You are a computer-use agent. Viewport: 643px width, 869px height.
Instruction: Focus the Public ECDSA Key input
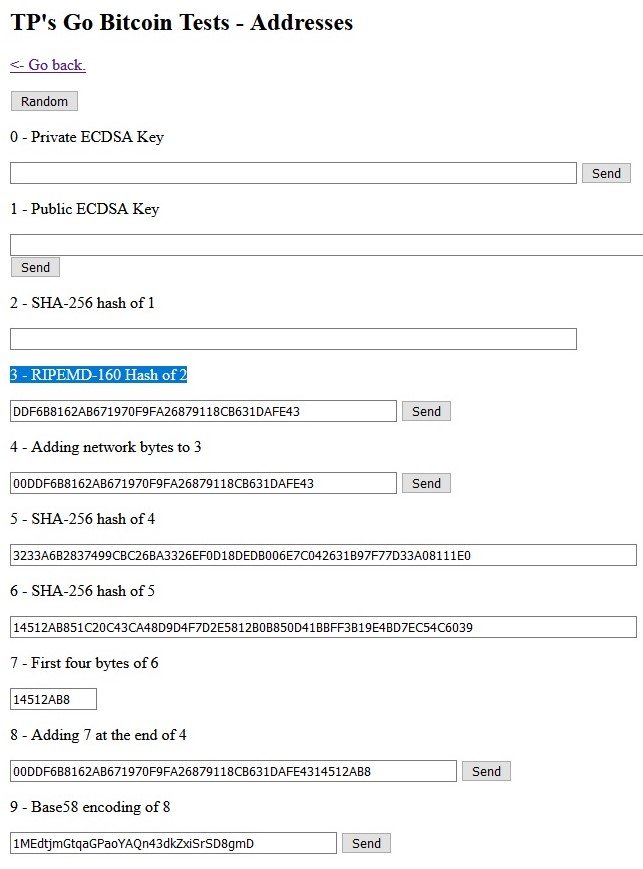point(326,245)
